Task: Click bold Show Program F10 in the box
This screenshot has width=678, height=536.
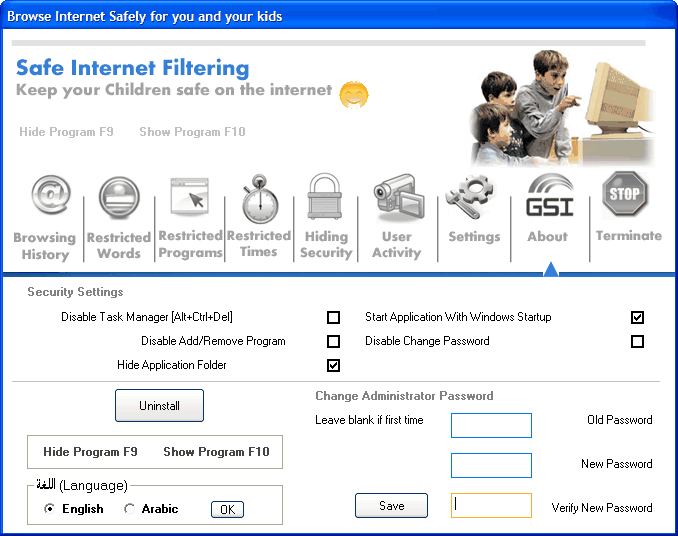Action: [x=216, y=452]
